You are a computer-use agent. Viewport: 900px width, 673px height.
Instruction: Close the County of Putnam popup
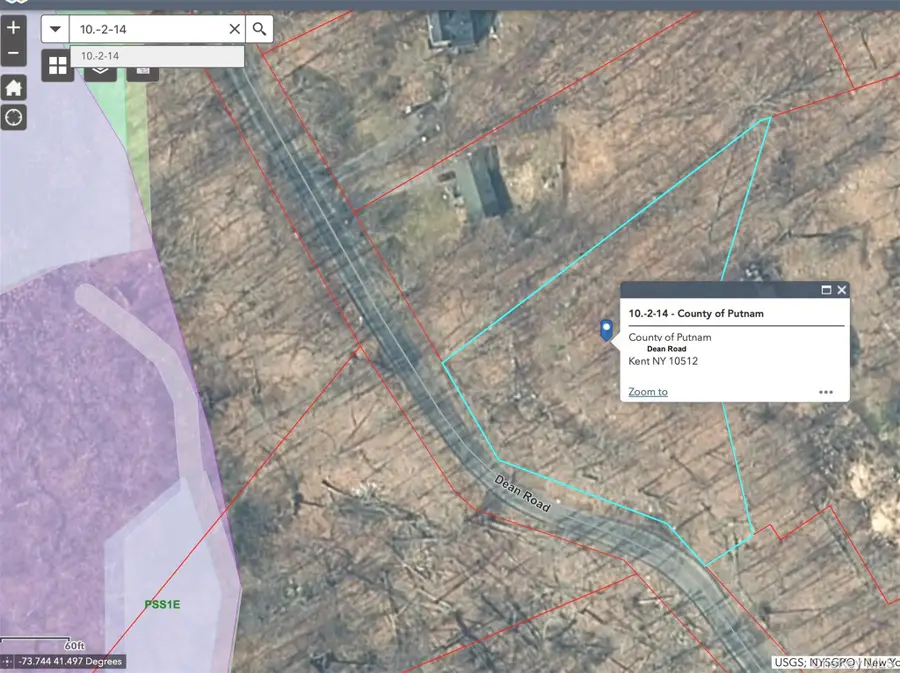[x=842, y=290]
